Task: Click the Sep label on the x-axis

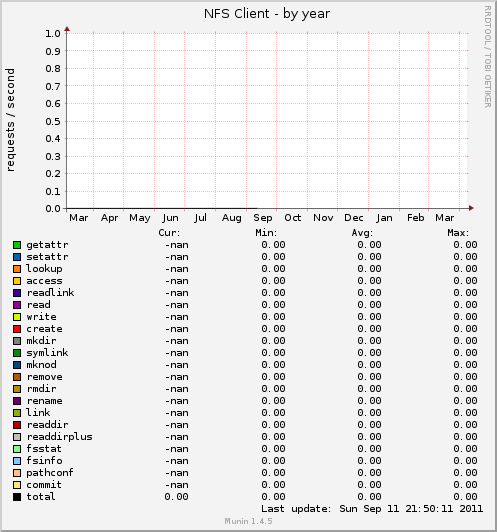Action: pyautogui.click(x=263, y=218)
